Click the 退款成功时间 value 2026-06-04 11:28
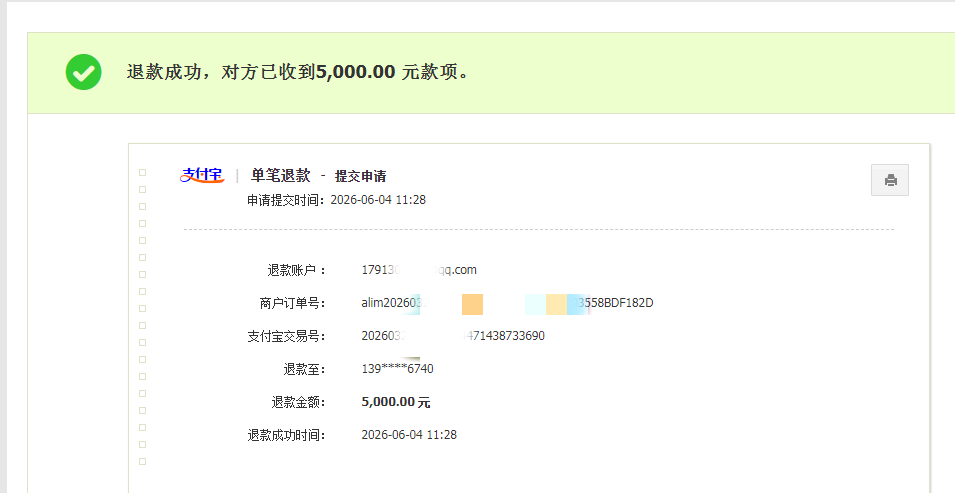This screenshot has height=493, width=955. [x=409, y=434]
